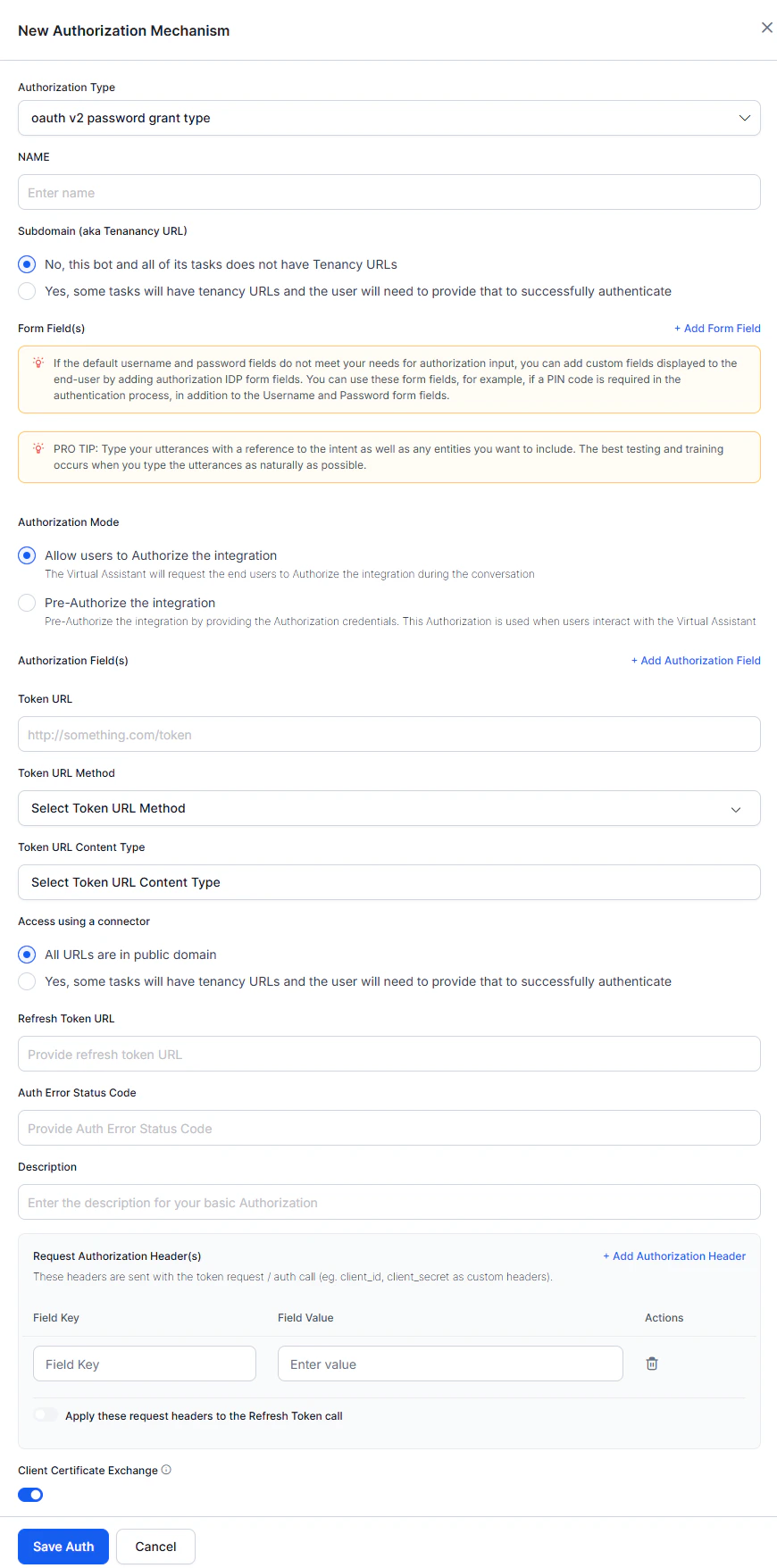
Task: Enable headers for the Refresh Token call
Action: [x=45, y=1415]
